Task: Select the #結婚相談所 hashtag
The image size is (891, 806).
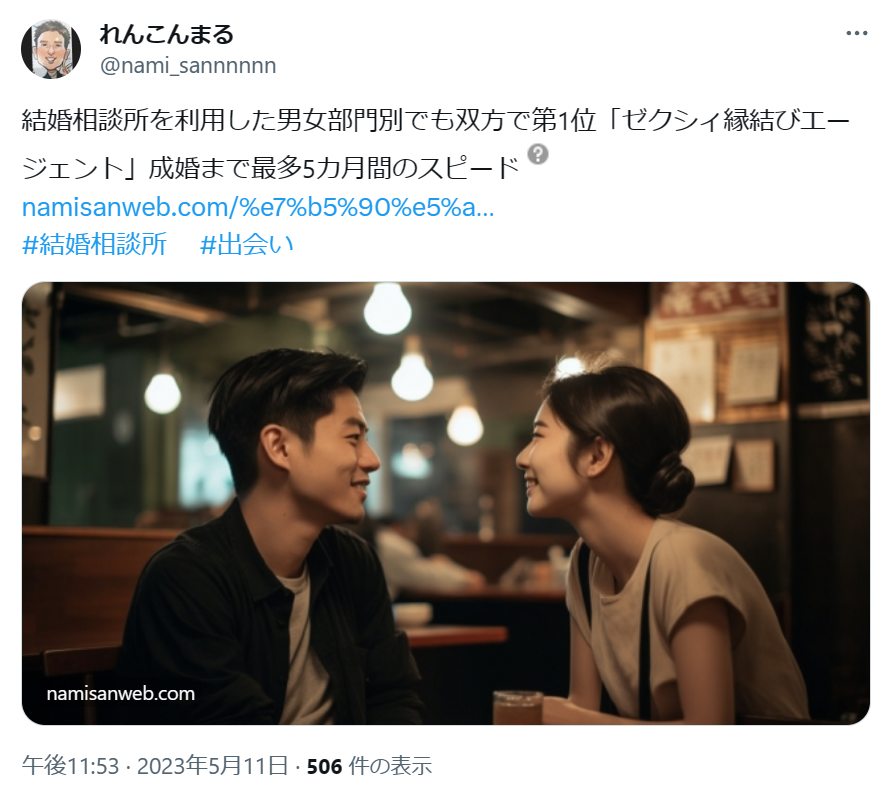Action: 94,244
